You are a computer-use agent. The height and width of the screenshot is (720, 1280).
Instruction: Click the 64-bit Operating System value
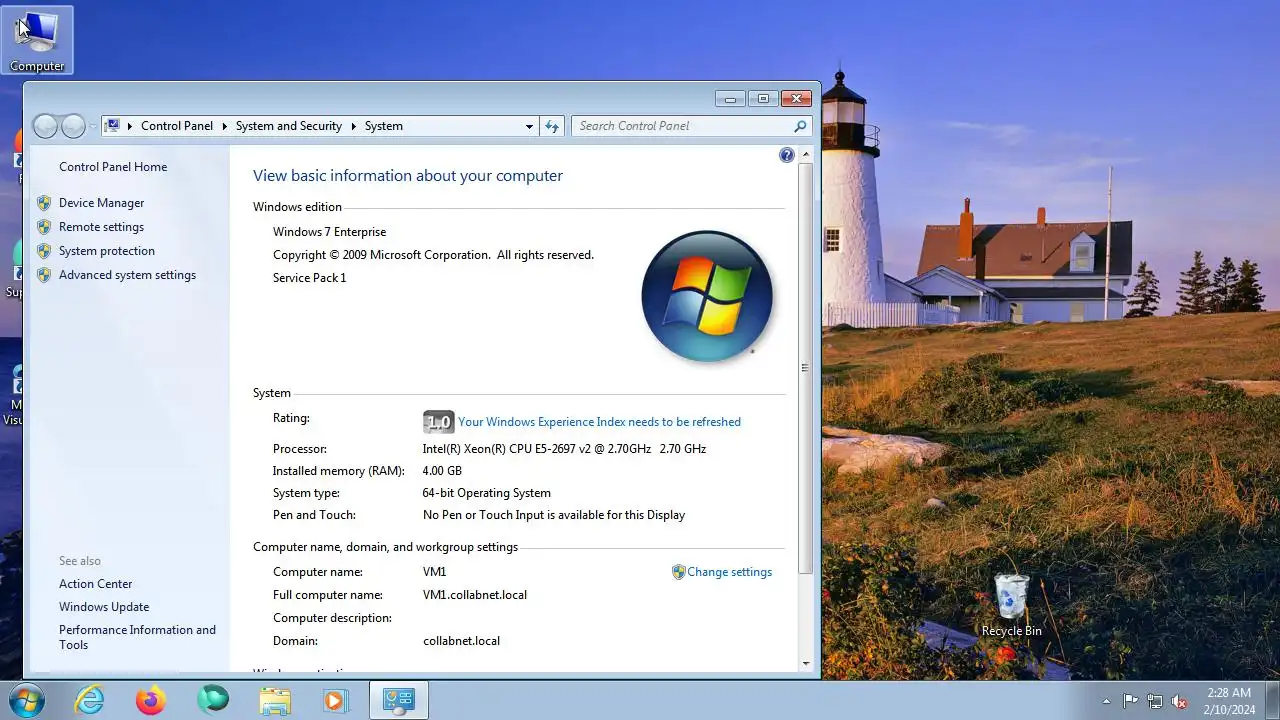tap(486, 493)
